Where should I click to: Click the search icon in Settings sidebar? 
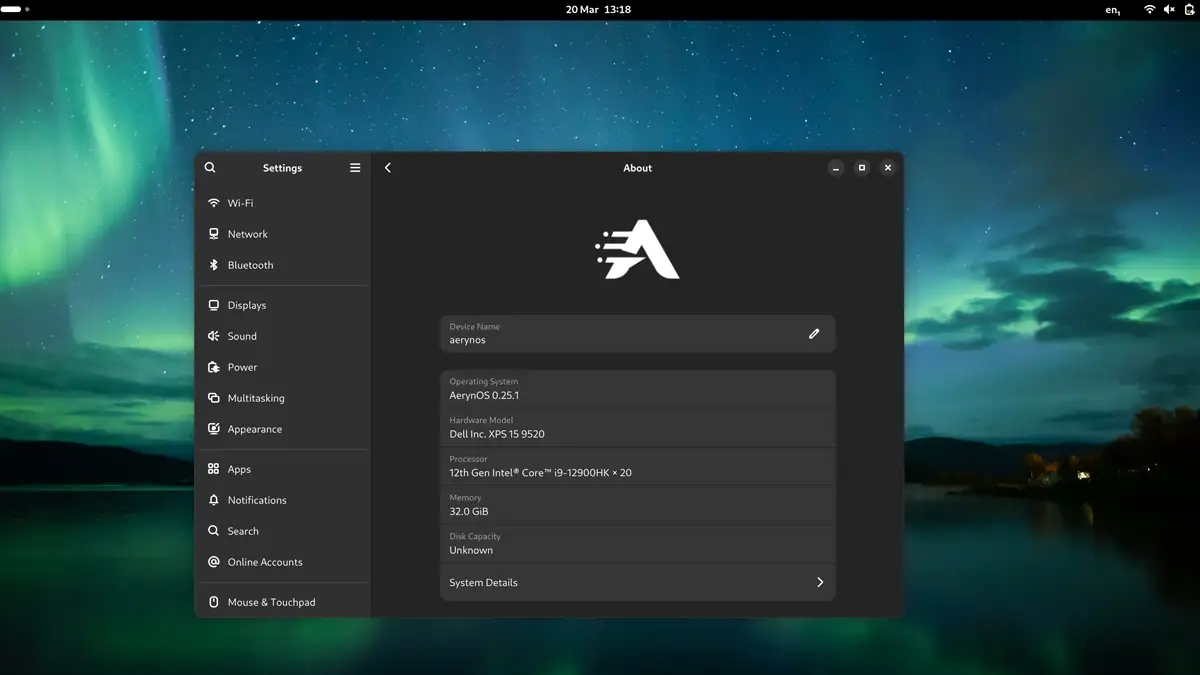pos(210,168)
